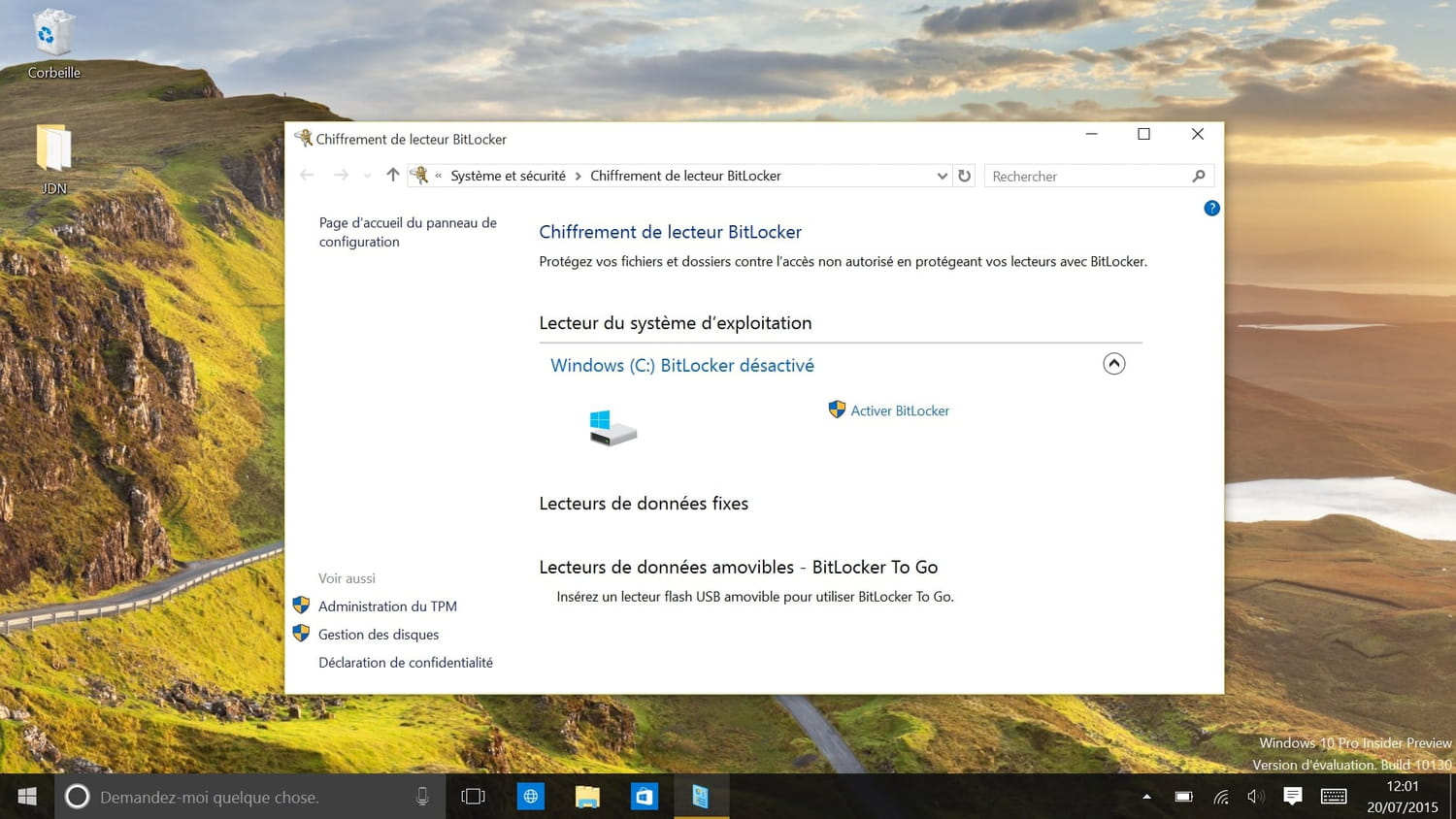The width and height of the screenshot is (1456, 819).
Task: Click shield icon next to Gestion des disques
Action: (301, 634)
